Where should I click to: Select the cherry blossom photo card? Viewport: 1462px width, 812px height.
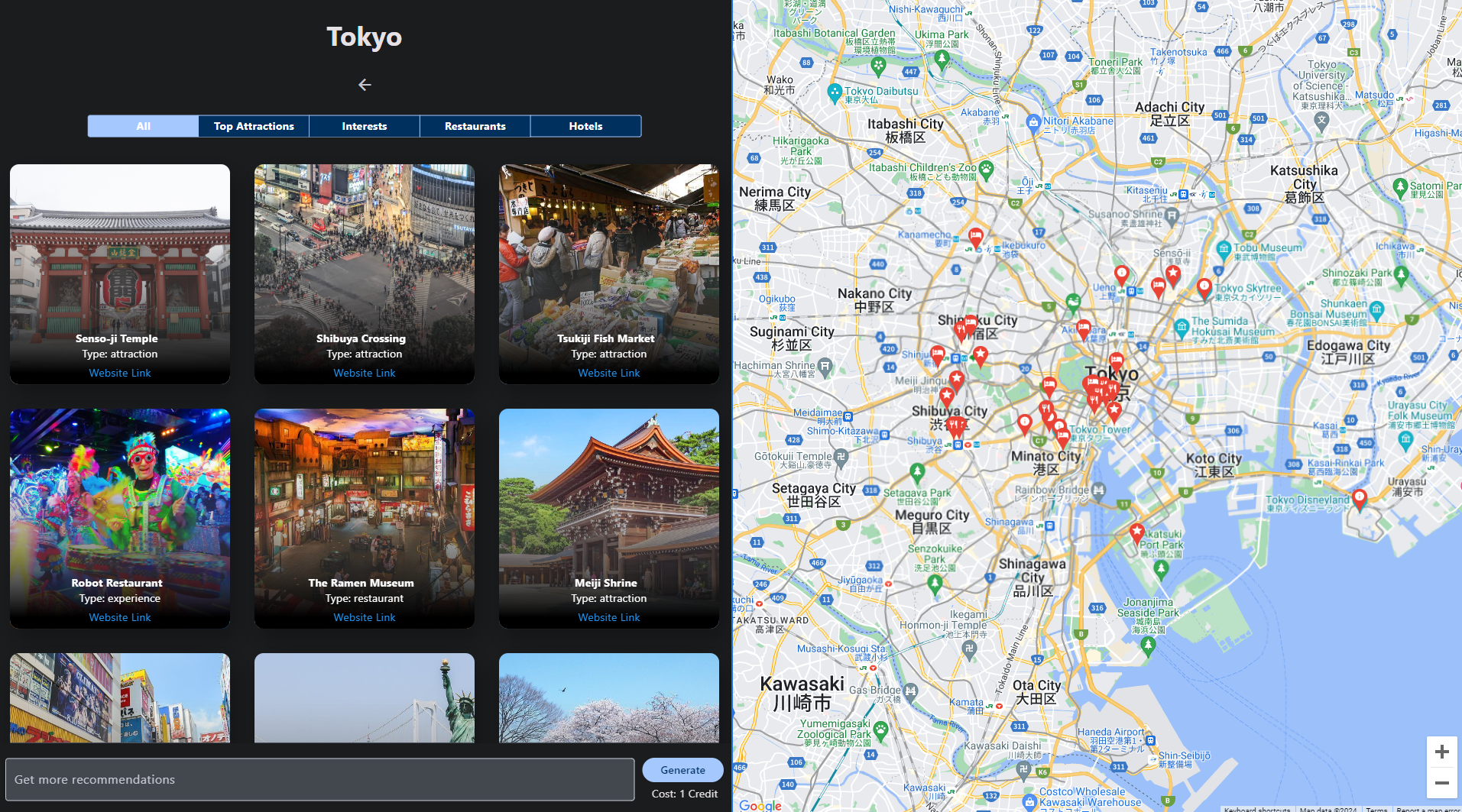[x=609, y=697]
